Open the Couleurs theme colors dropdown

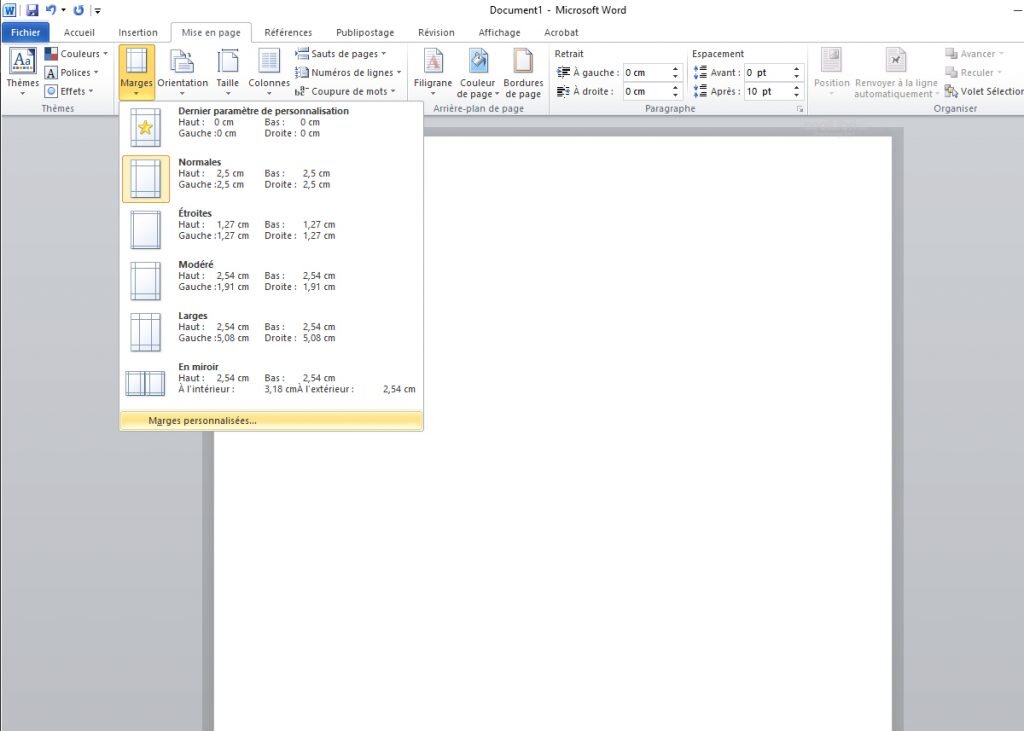[77, 54]
